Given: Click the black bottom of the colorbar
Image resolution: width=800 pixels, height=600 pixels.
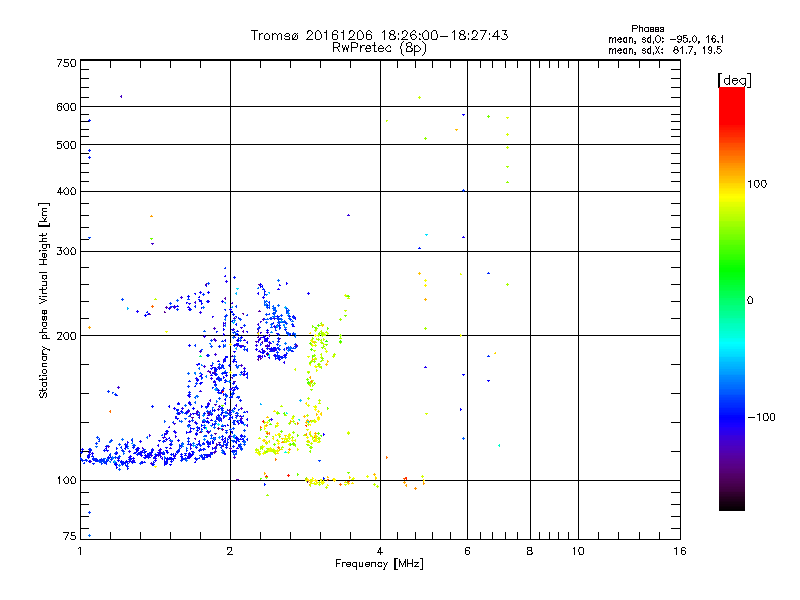Looking at the screenshot, I should tap(732, 503).
